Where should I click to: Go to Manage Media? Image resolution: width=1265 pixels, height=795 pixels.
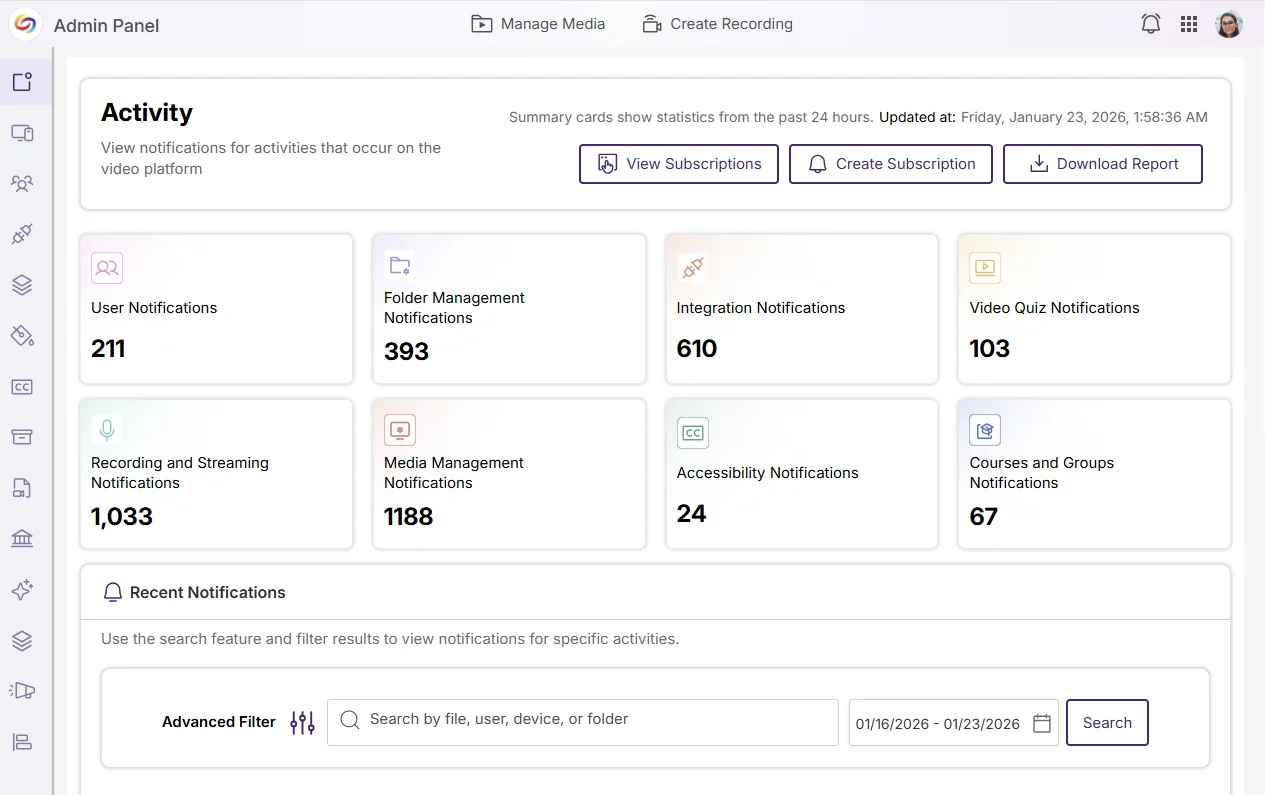point(538,24)
